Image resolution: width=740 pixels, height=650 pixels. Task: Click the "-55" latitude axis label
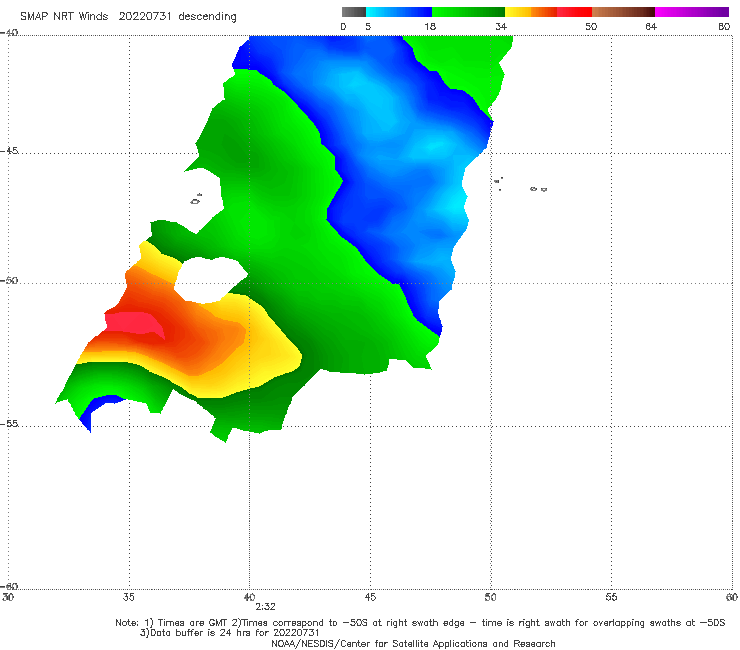tap(9, 423)
